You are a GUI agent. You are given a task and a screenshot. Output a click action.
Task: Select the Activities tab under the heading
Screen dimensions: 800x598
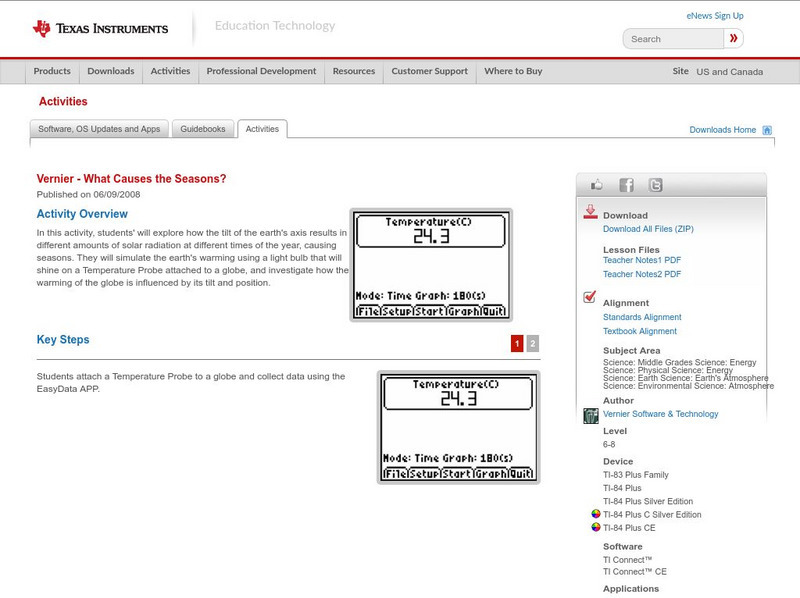tap(262, 129)
